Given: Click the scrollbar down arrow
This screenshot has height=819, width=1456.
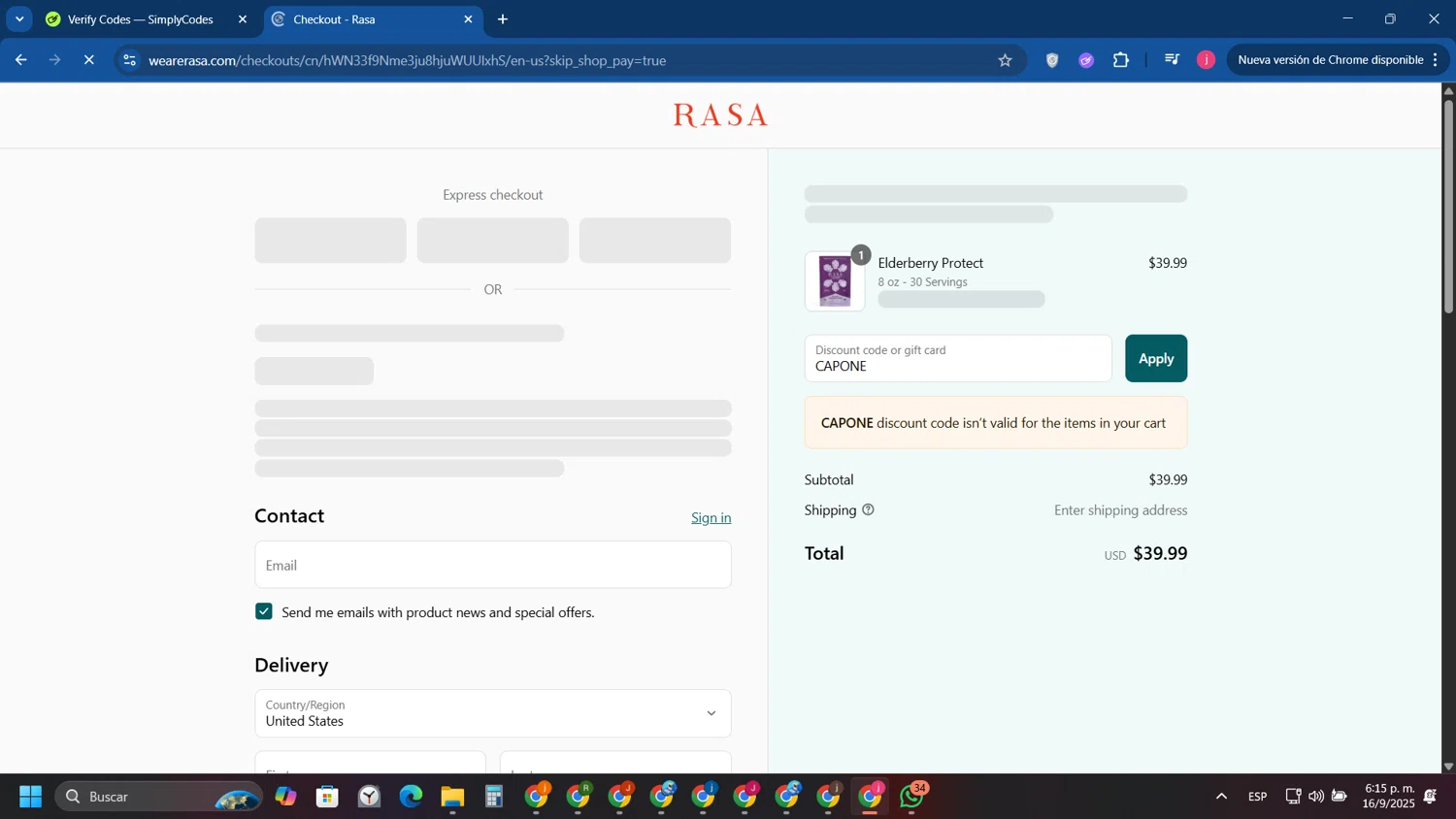Looking at the screenshot, I should [x=1448, y=767].
